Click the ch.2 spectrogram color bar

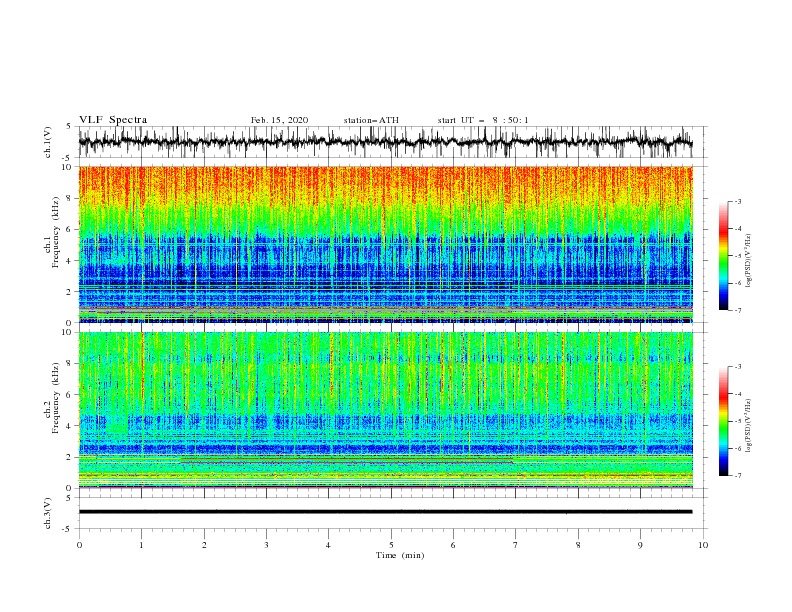click(723, 421)
